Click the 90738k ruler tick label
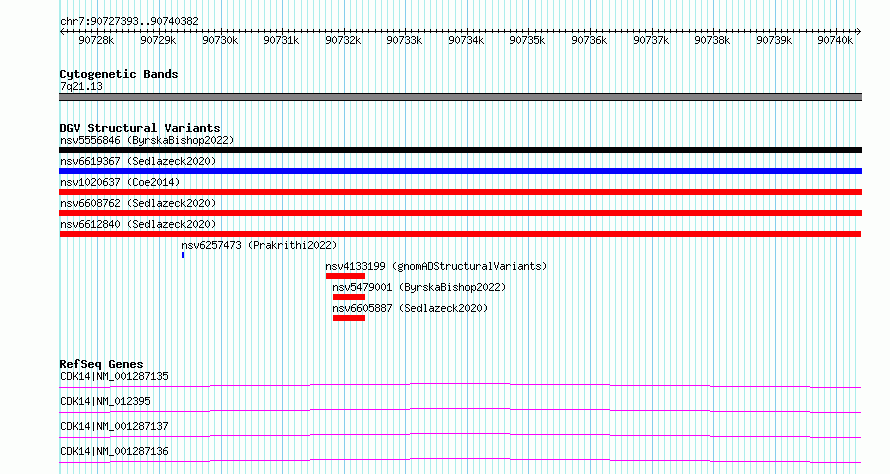 [713, 40]
